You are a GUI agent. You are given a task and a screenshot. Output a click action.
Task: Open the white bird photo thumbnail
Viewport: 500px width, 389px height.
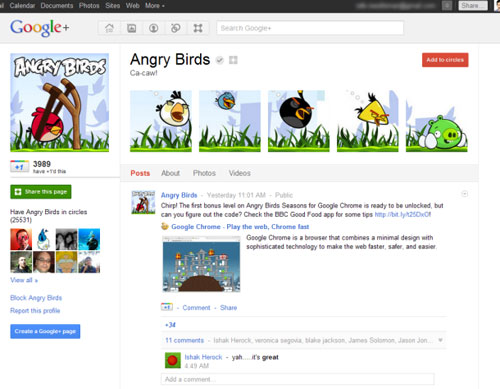[x=161, y=121]
